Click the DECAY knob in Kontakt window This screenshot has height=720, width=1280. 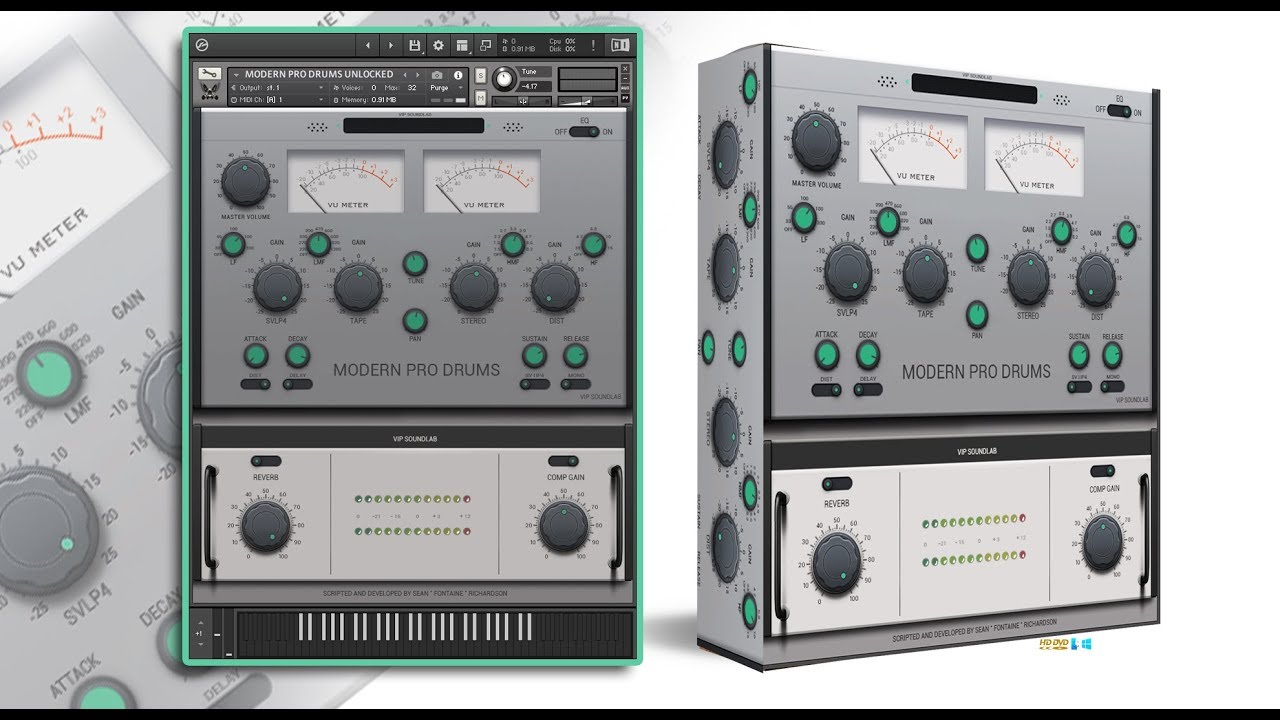click(298, 355)
